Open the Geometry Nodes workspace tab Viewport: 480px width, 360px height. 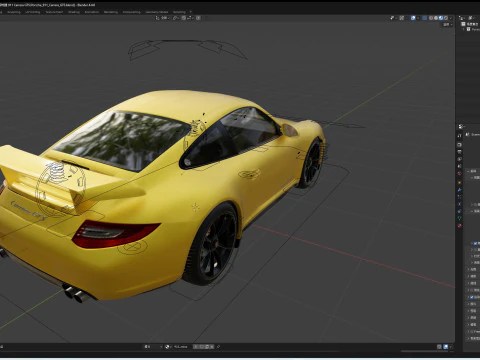(157, 12)
